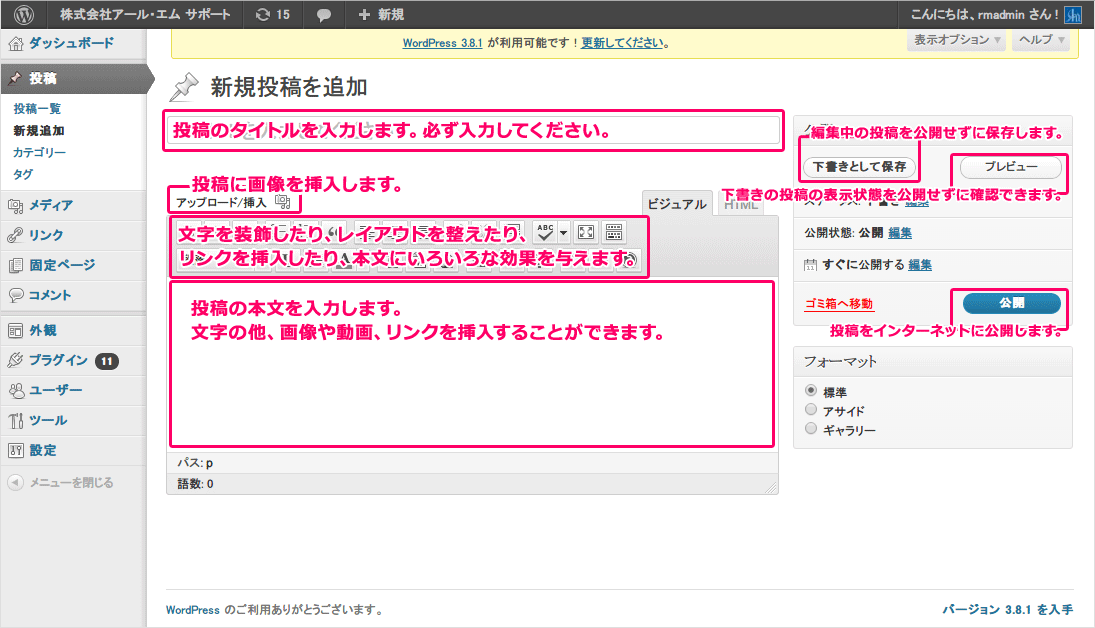The image size is (1095, 628).
Task: Click the post title input field
Action: (472, 131)
